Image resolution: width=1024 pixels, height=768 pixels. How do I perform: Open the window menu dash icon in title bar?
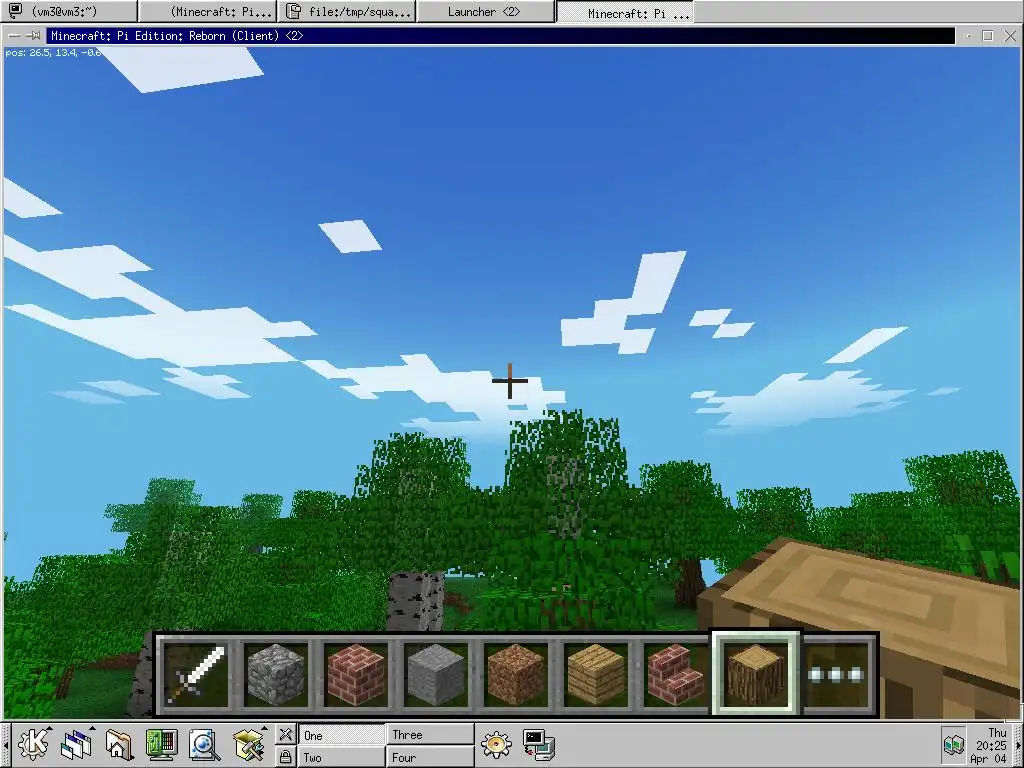[14, 35]
